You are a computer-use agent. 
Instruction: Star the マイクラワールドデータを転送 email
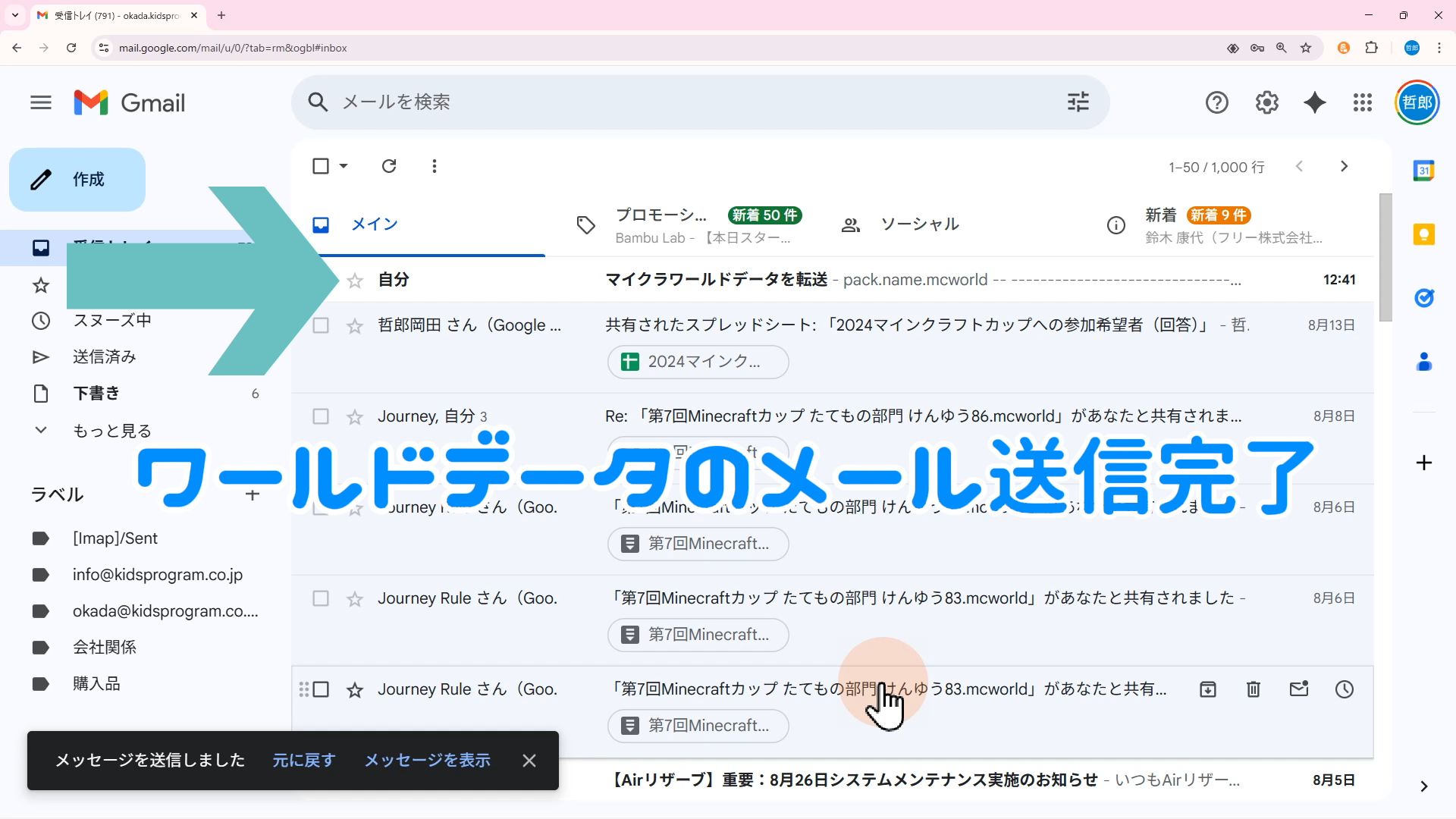coord(355,281)
